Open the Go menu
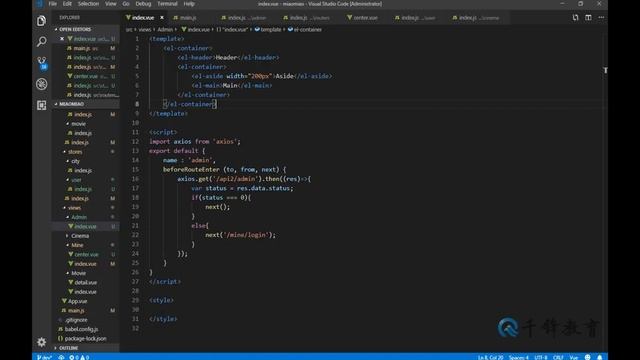The height and width of the screenshot is (360, 640). pyautogui.click(x=126, y=4)
